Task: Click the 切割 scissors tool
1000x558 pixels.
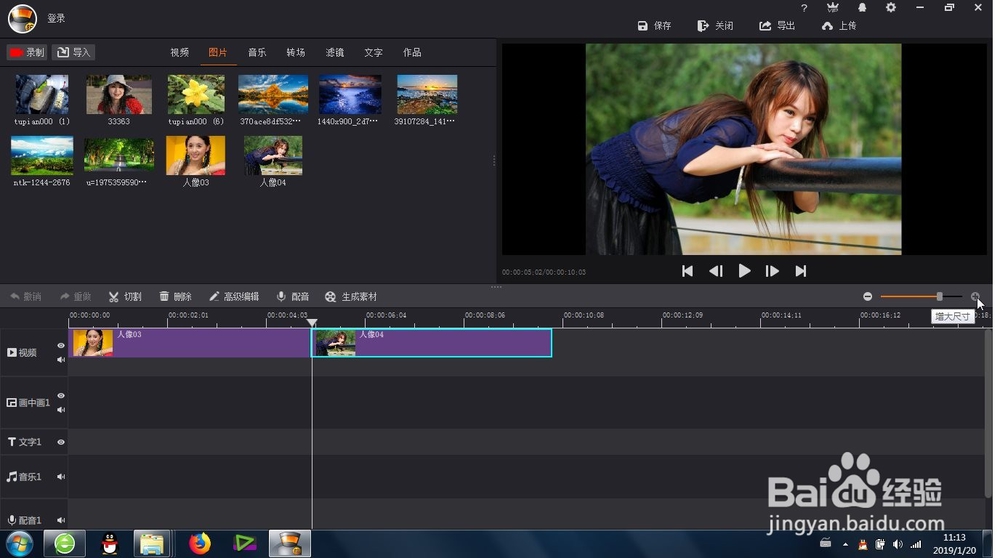Action: [x=125, y=297]
